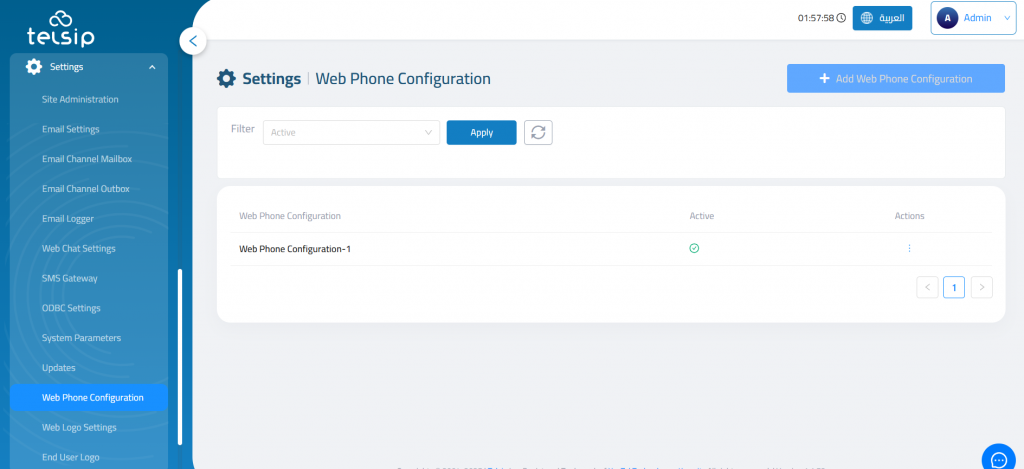Go to next pagination page
1024x469 pixels.
[982, 287]
